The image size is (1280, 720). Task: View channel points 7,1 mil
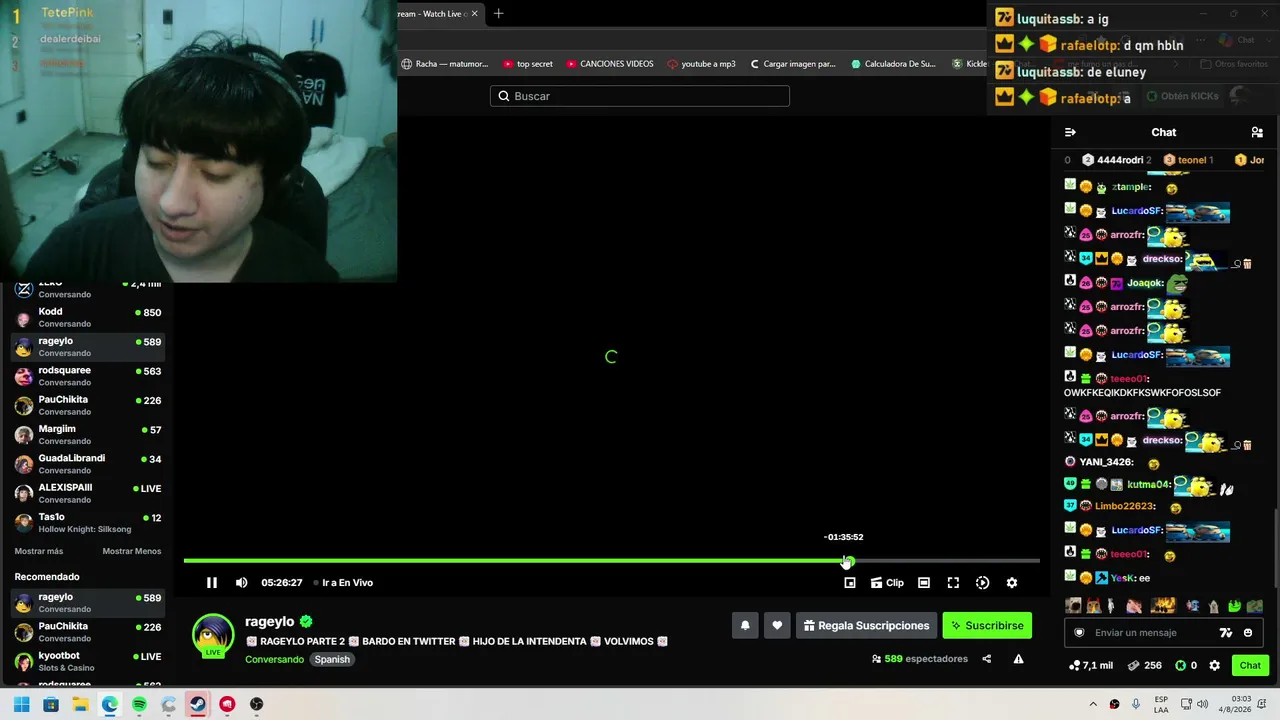[1091, 666]
